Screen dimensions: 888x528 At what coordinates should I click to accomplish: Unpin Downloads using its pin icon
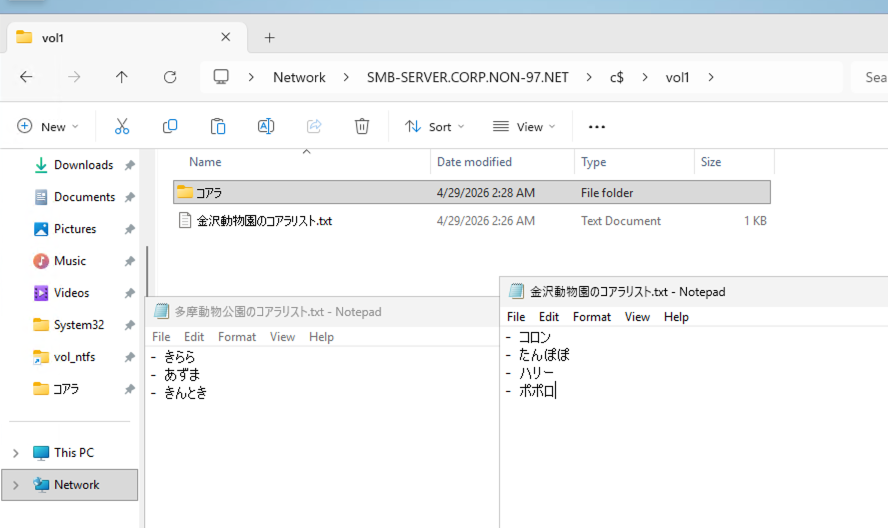130,165
